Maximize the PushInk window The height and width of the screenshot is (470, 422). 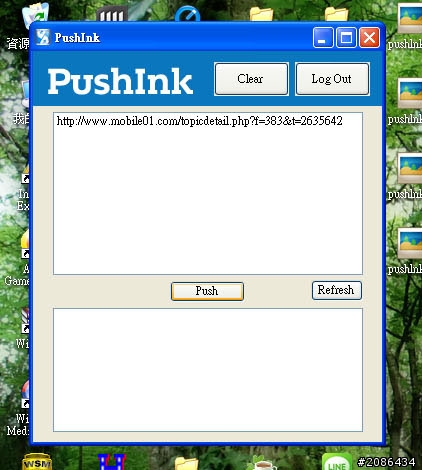pos(346,37)
